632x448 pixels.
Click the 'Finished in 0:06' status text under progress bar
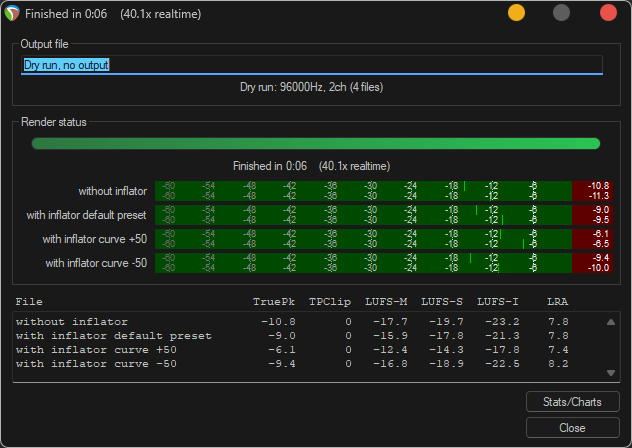click(312, 166)
